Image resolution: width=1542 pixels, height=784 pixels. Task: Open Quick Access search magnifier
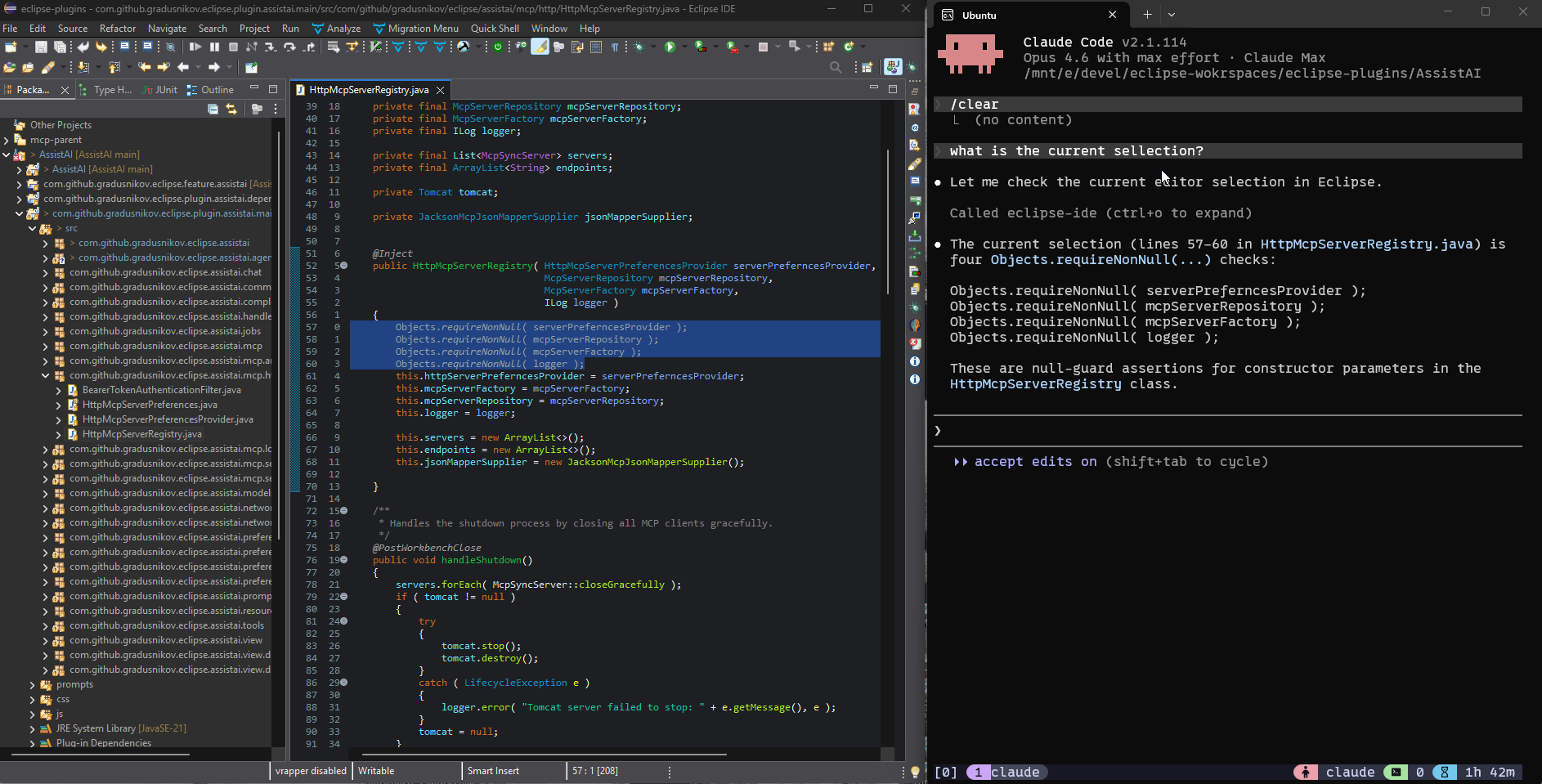[835, 68]
